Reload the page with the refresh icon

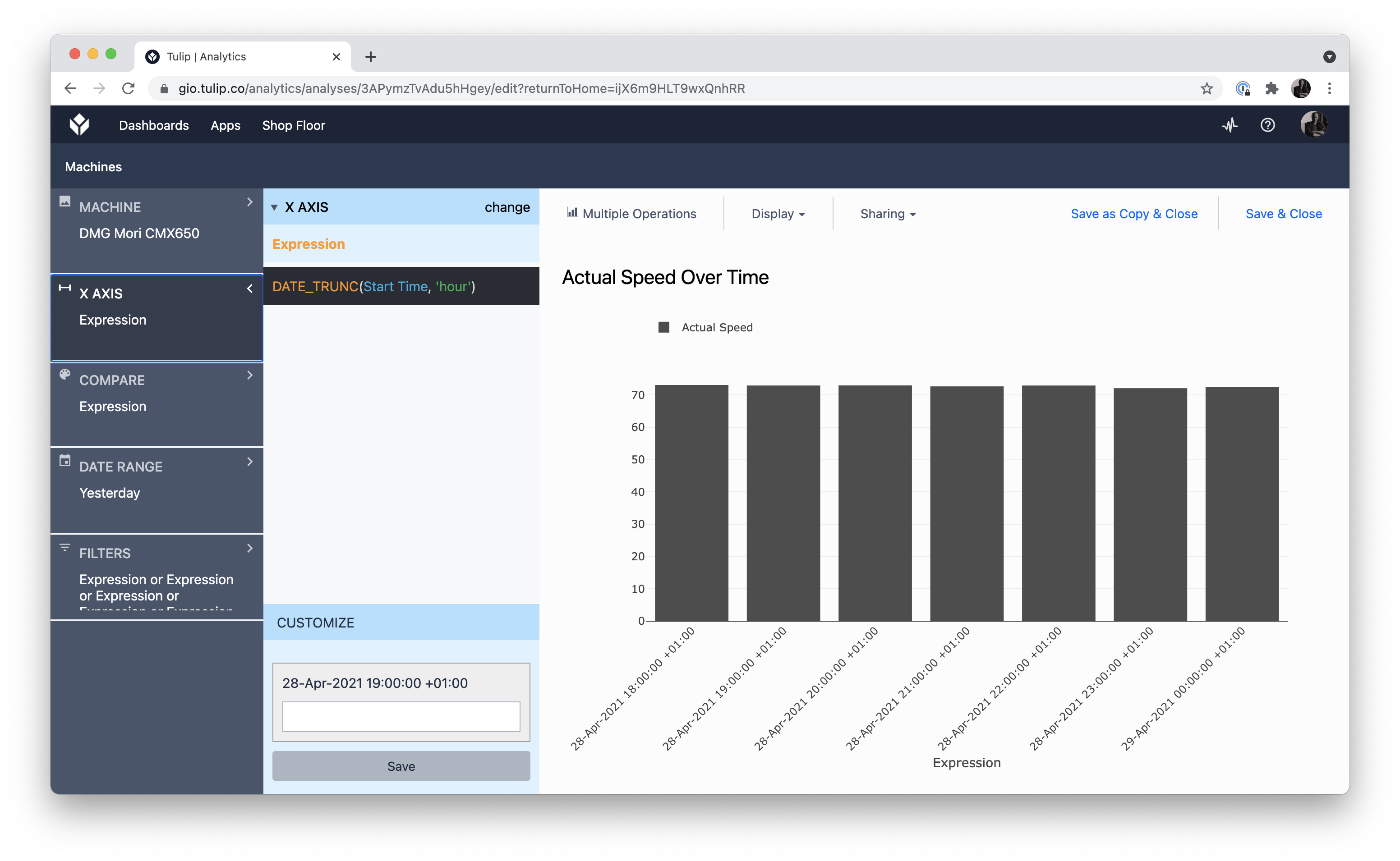point(129,89)
